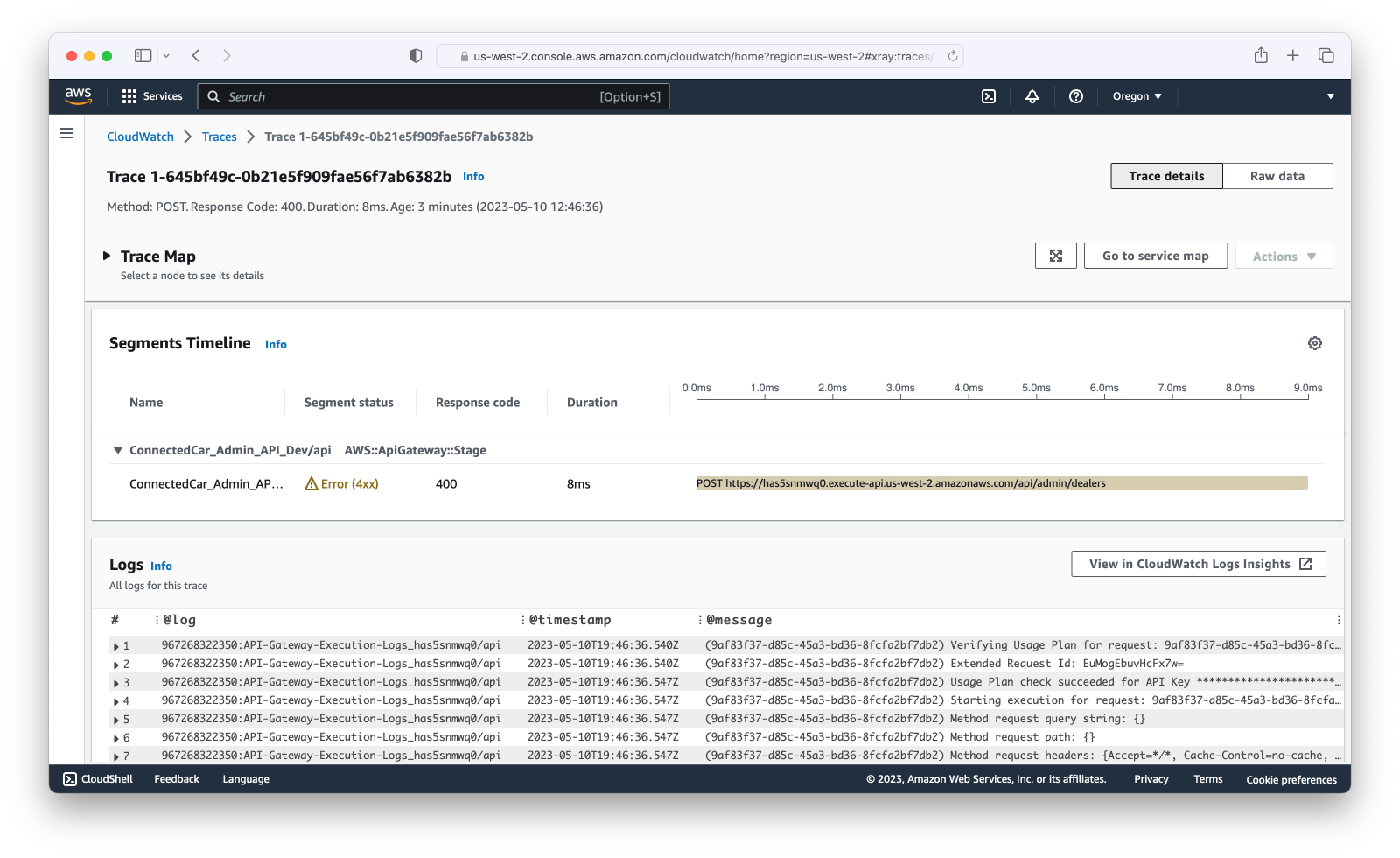The image size is (1400, 858).
Task: Click the 'Error (4xx)' status text
Action: (x=350, y=483)
